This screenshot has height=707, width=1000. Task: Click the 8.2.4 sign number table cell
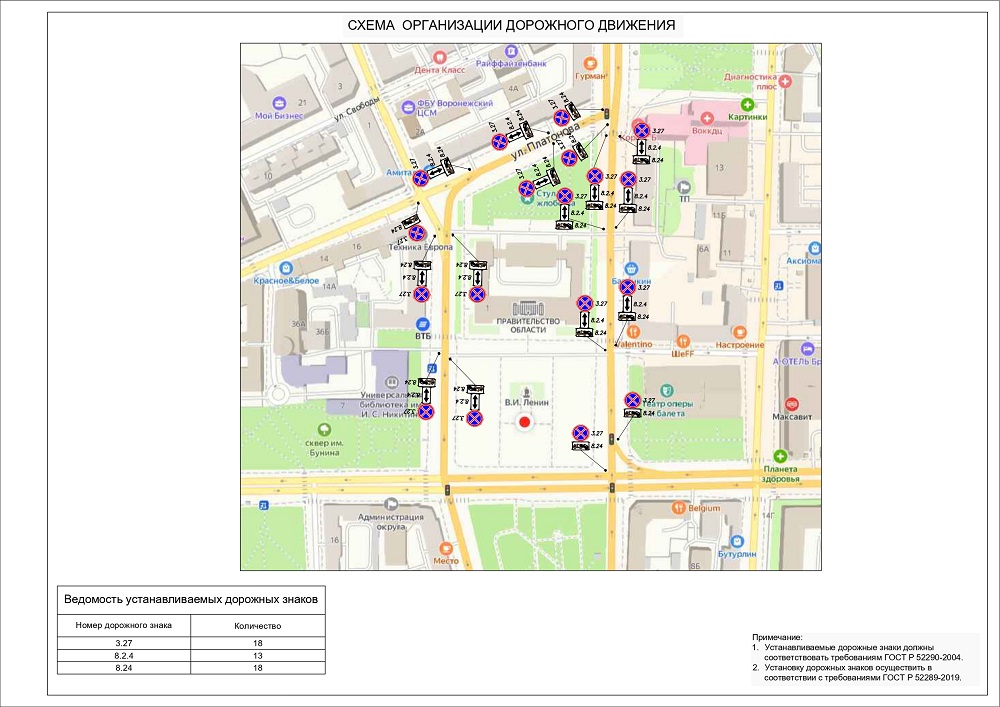click(124, 657)
